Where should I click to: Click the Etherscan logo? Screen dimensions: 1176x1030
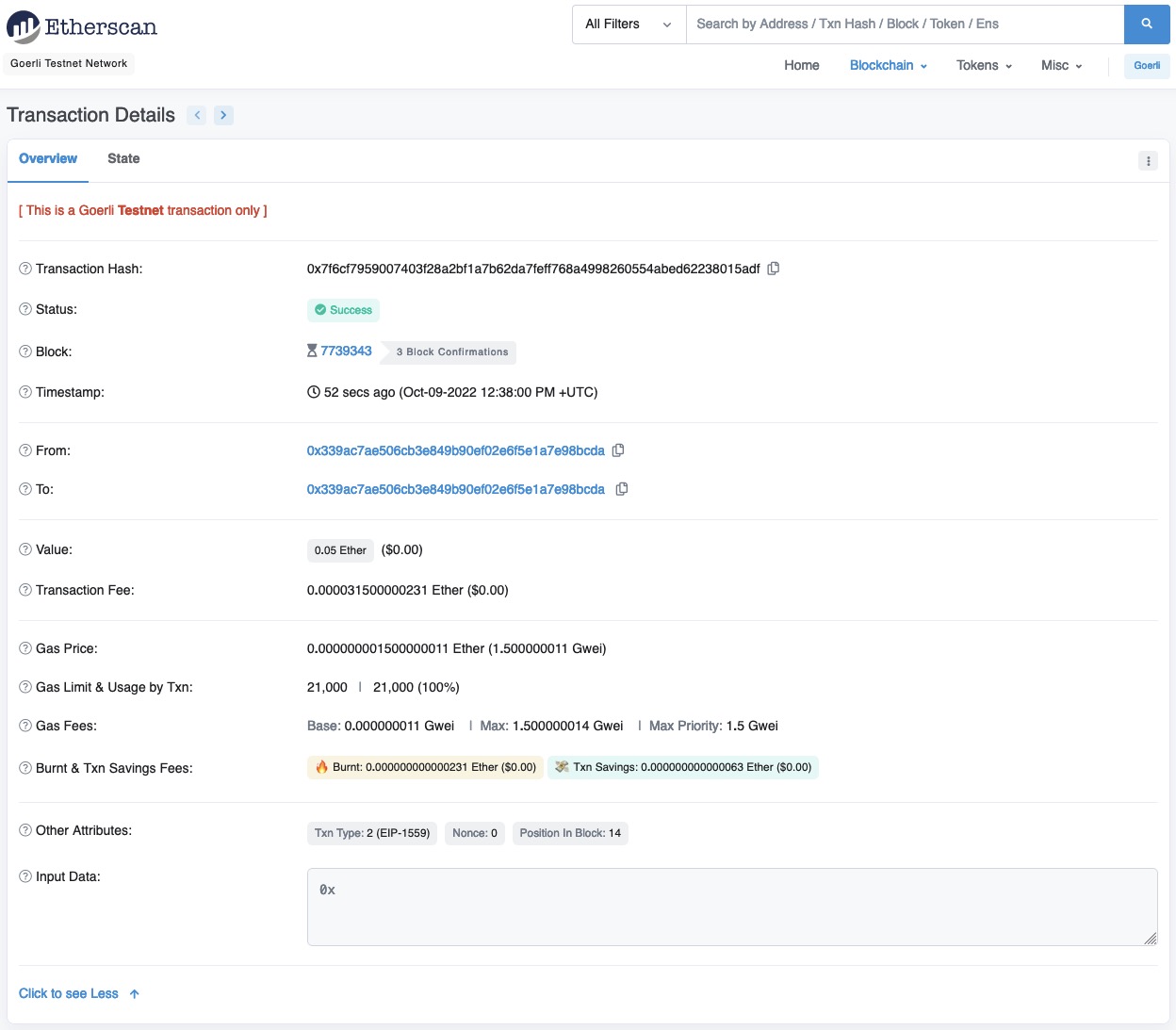(x=82, y=26)
